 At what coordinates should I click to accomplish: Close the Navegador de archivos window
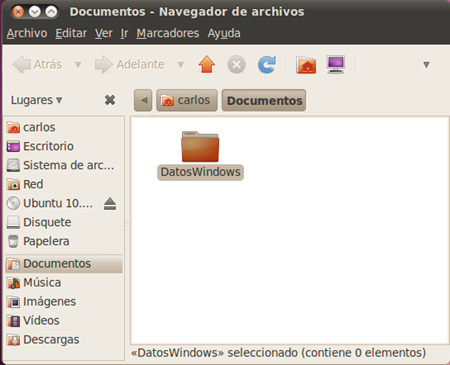[x=18, y=12]
